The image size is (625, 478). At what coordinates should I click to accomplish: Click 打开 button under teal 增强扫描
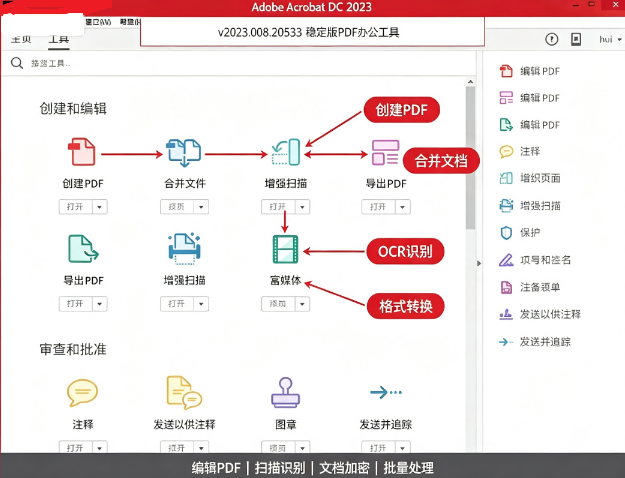(278, 207)
